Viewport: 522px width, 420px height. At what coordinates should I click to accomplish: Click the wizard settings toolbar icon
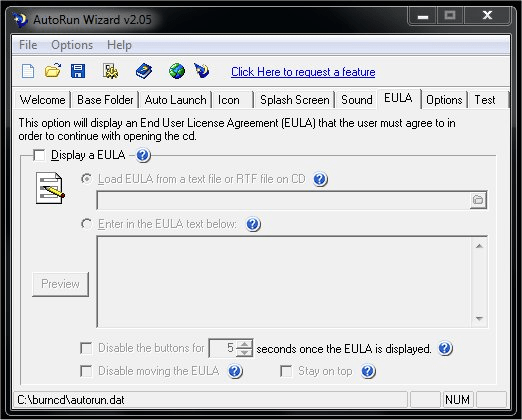click(x=110, y=71)
